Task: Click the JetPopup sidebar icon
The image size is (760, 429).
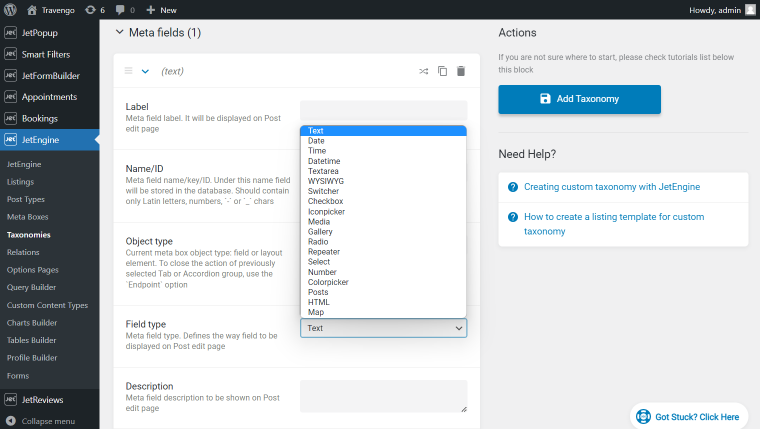Action: pyautogui.click(x=11, y=32)
